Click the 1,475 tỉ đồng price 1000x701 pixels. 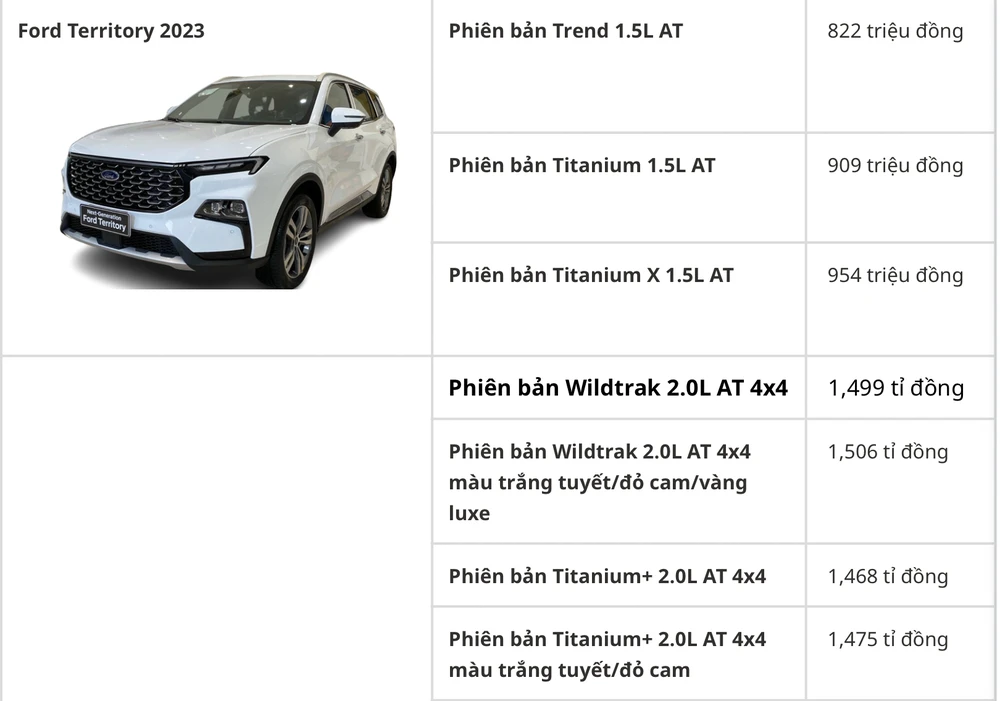coord(887,640)
